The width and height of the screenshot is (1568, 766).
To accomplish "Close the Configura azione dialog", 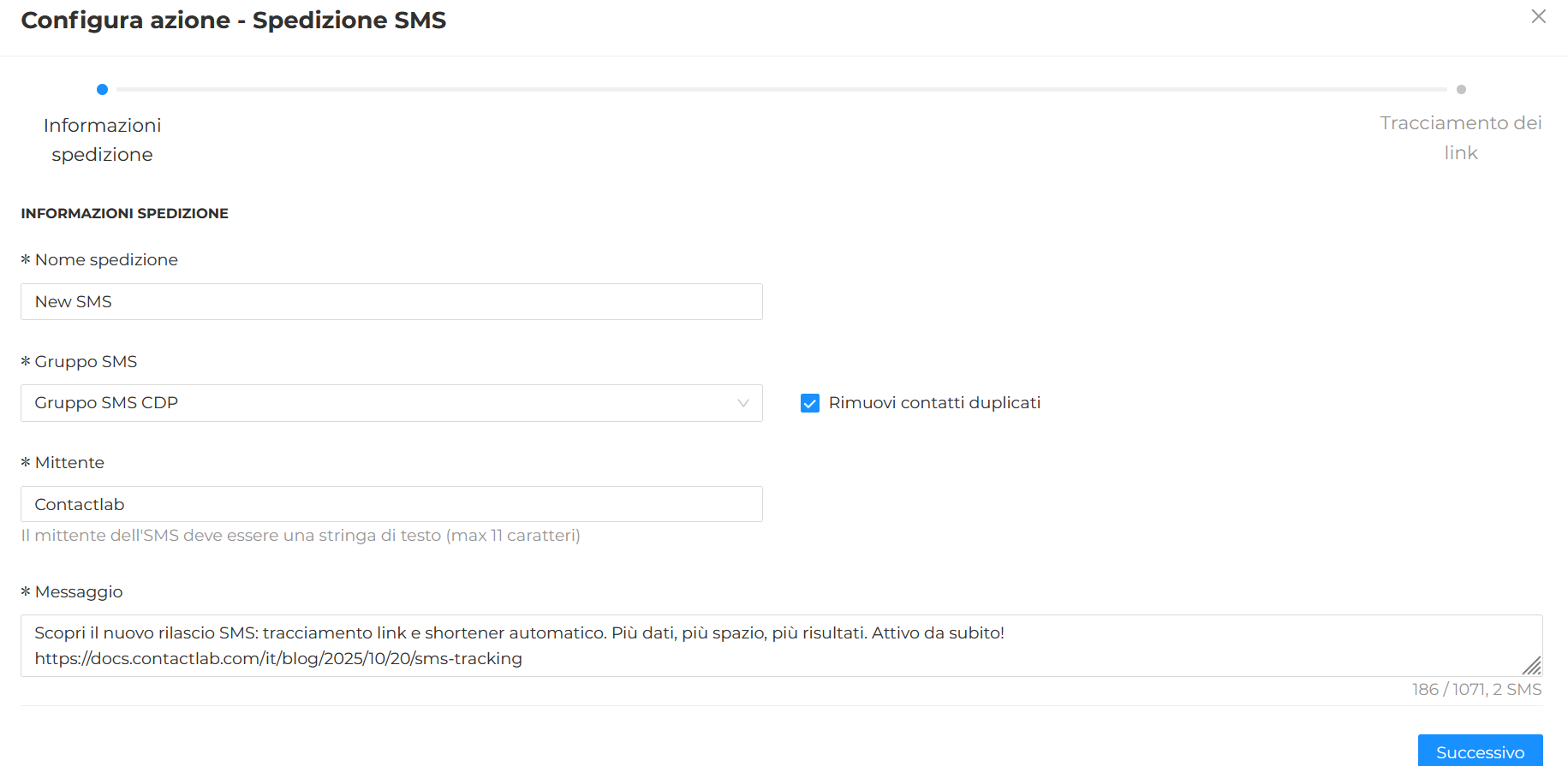I will [1539, 16].
